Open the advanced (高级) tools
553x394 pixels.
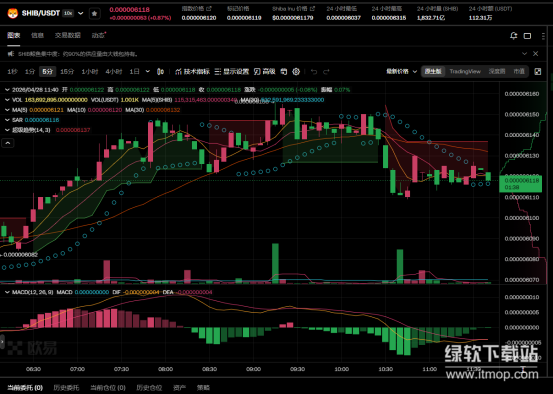coord(265,72)
